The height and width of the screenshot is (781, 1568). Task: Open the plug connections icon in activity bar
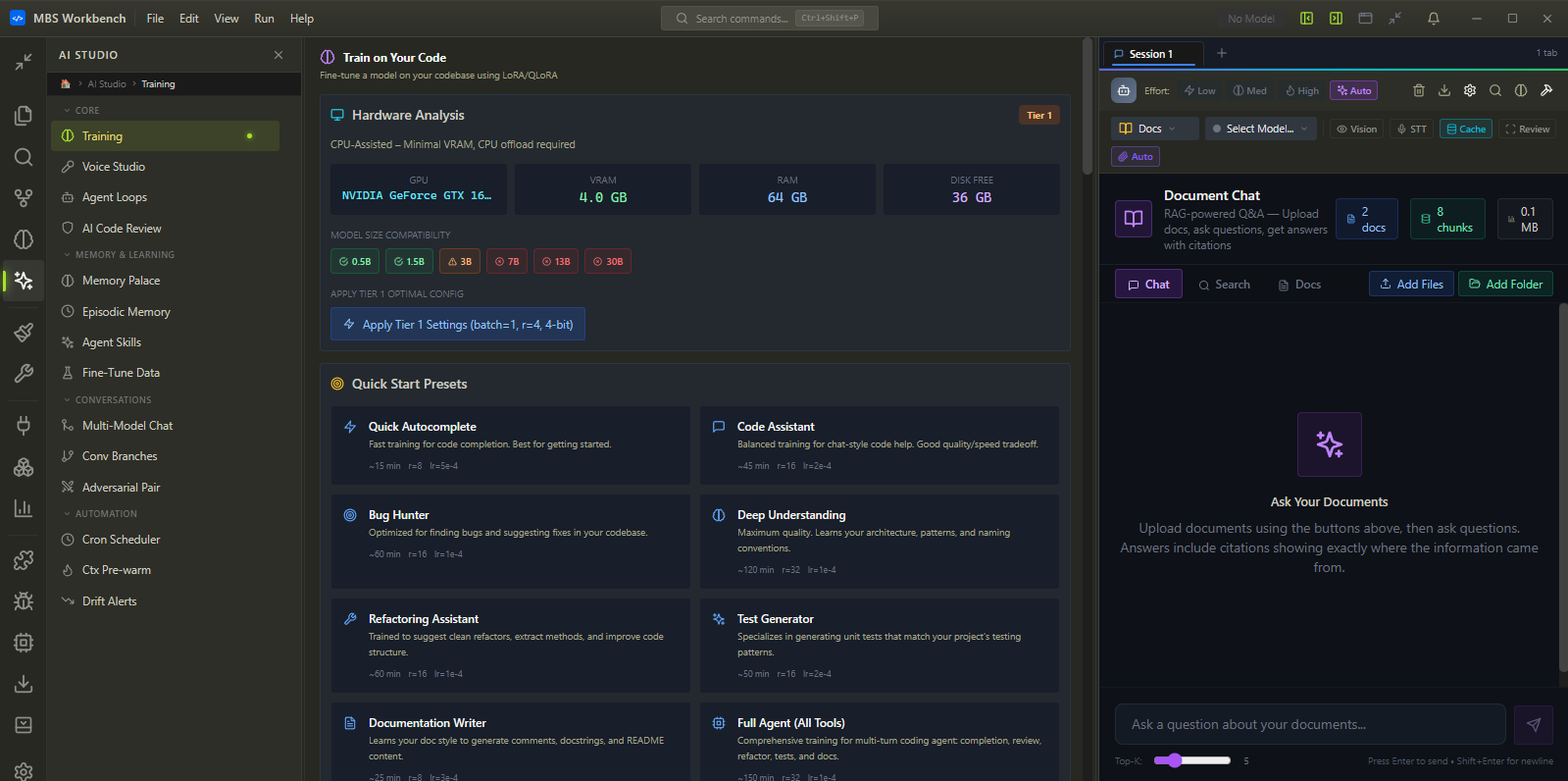(24, 426)
